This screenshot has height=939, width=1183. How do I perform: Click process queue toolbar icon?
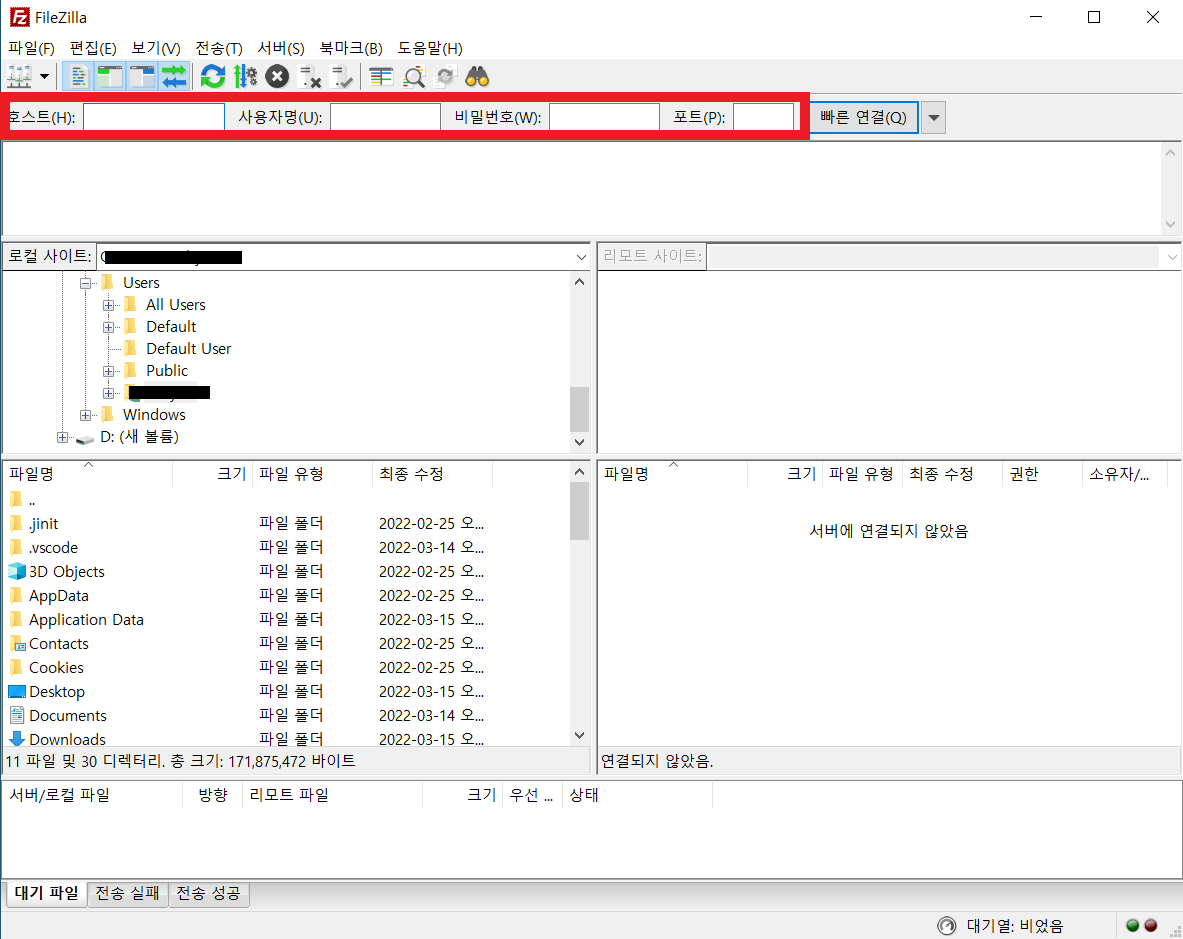pos(245,76)
